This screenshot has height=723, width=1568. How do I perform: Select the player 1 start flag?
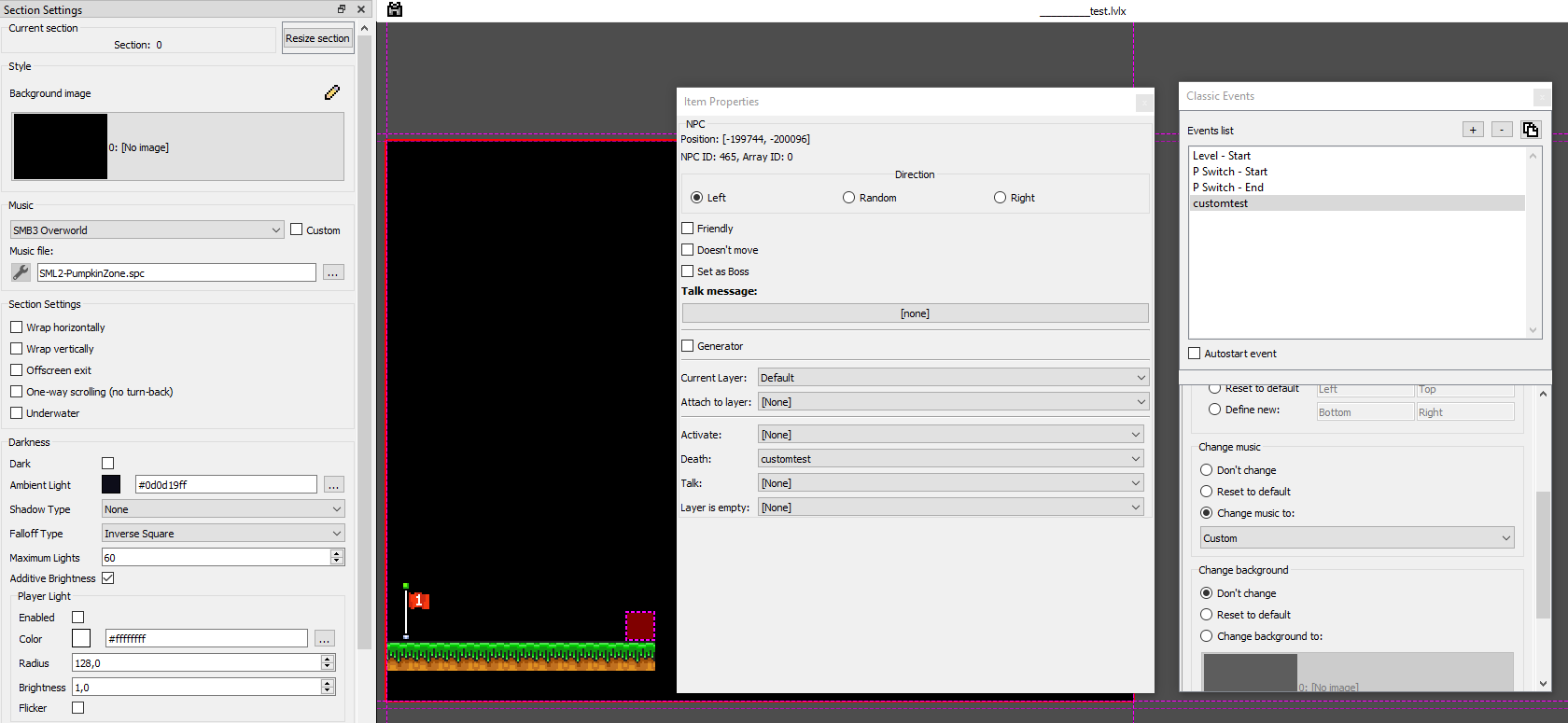416,610
